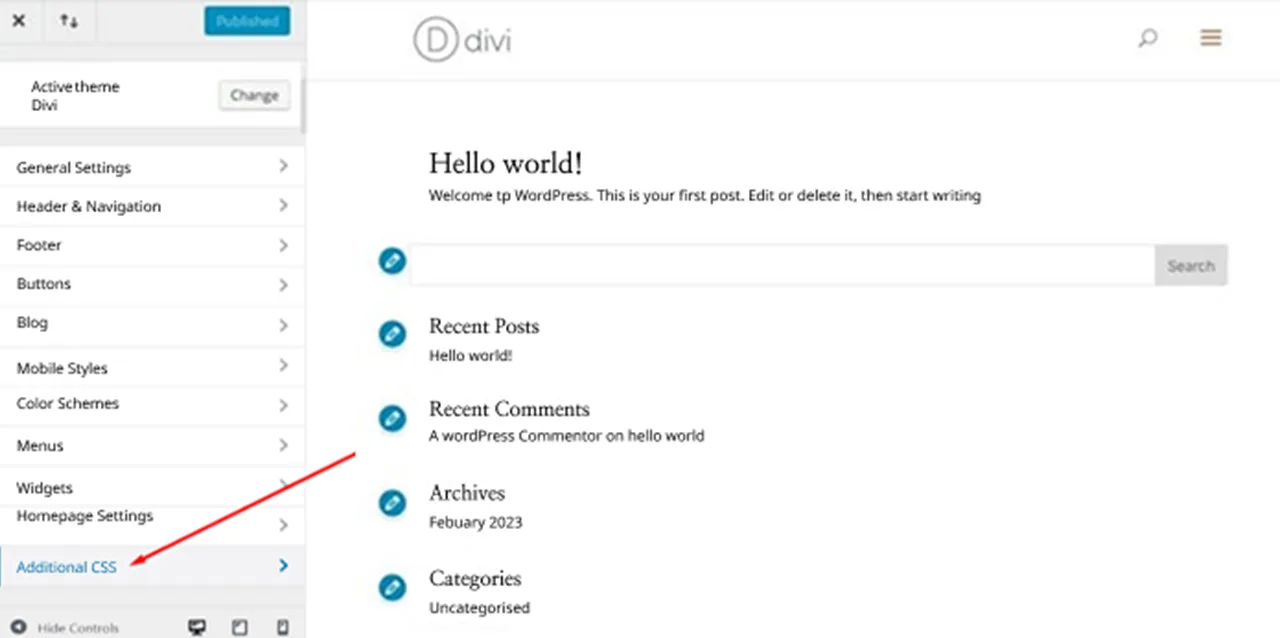Open Mobile Styles panel
The image size is (1280, 638).
(x=152, y=367)
